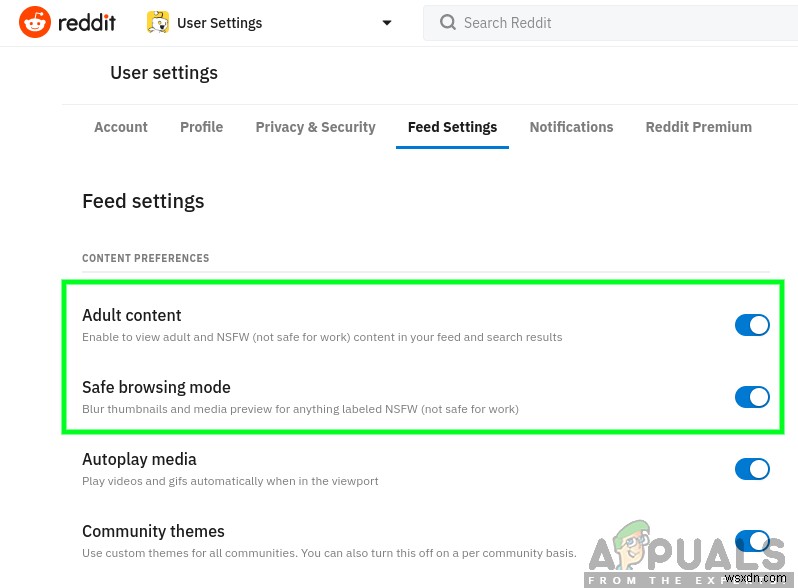Click the 'Community themes' setting title

(x=153, y=531)
